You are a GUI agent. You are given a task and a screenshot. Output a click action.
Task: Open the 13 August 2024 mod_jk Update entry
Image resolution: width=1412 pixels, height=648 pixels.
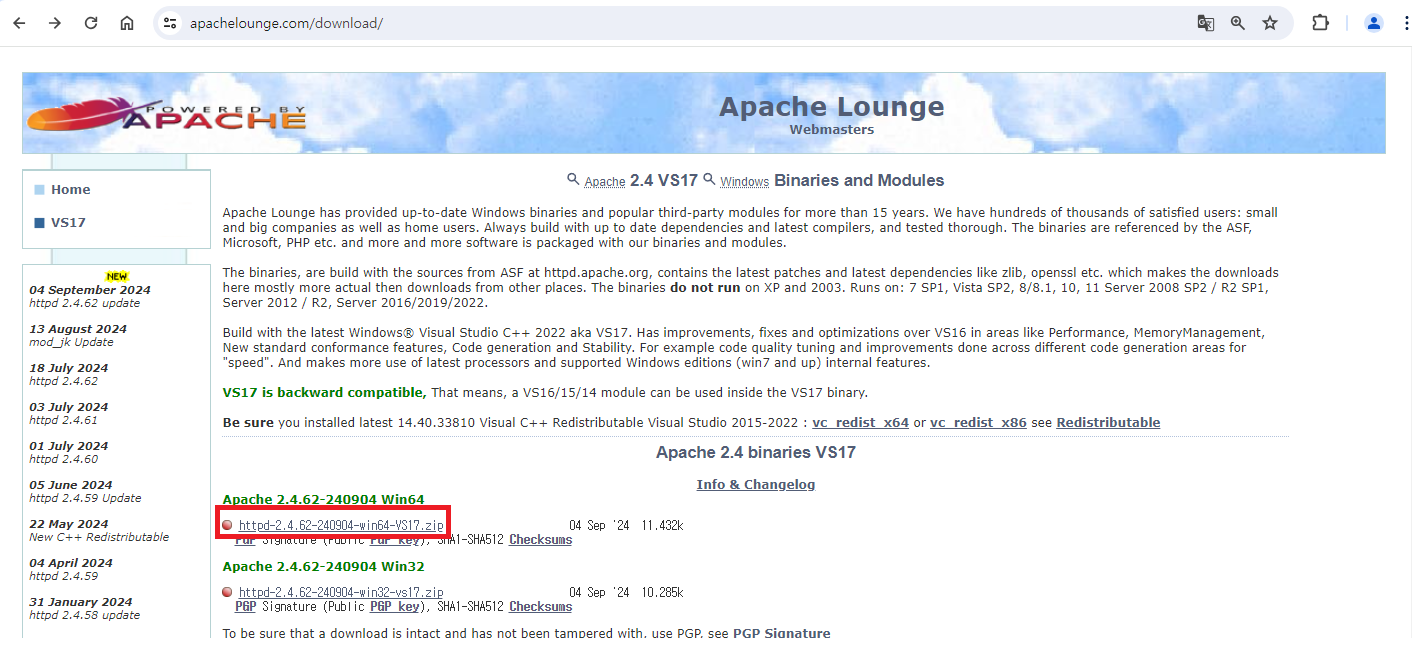[x=78, y=335]
